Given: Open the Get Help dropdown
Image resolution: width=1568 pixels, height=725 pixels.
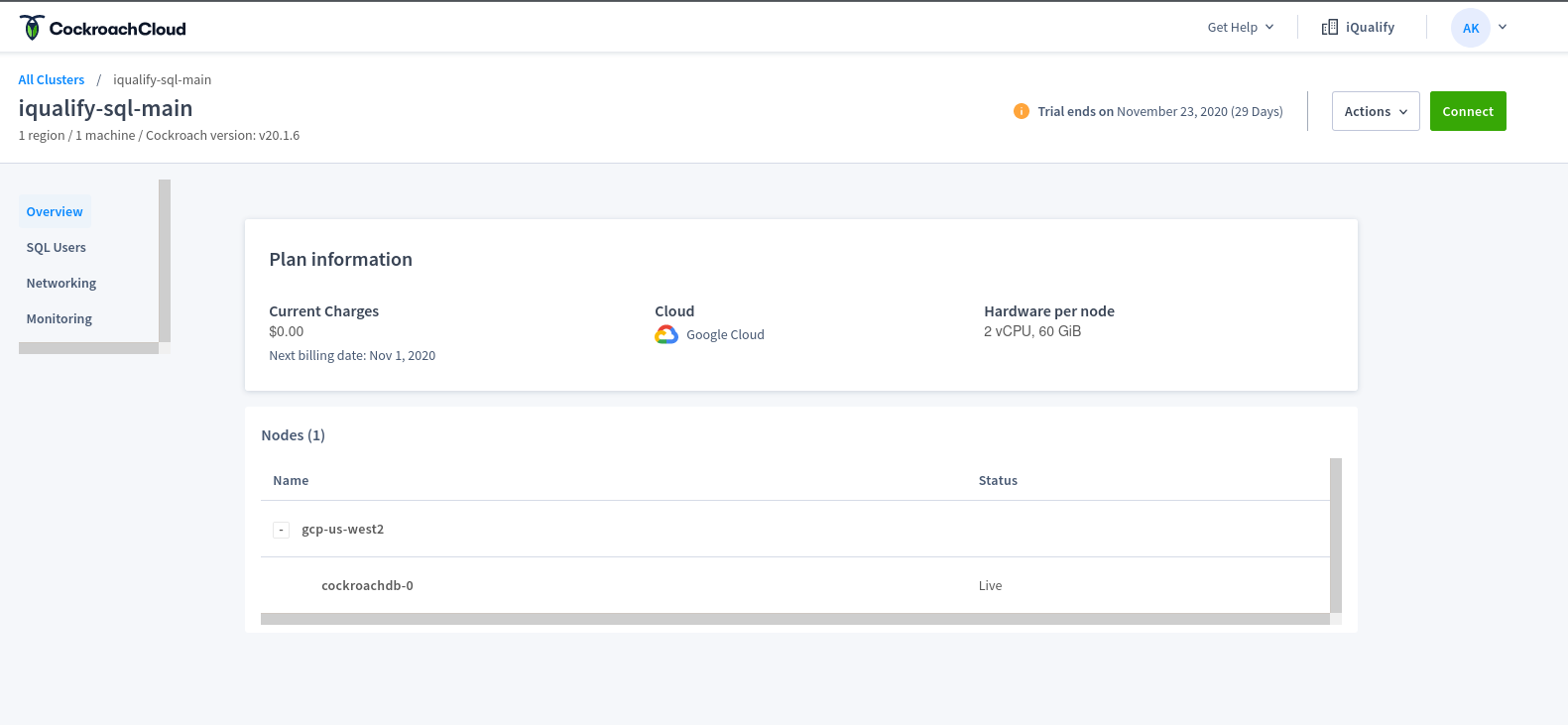Looking at the screenshot, I should [1240, 28].
